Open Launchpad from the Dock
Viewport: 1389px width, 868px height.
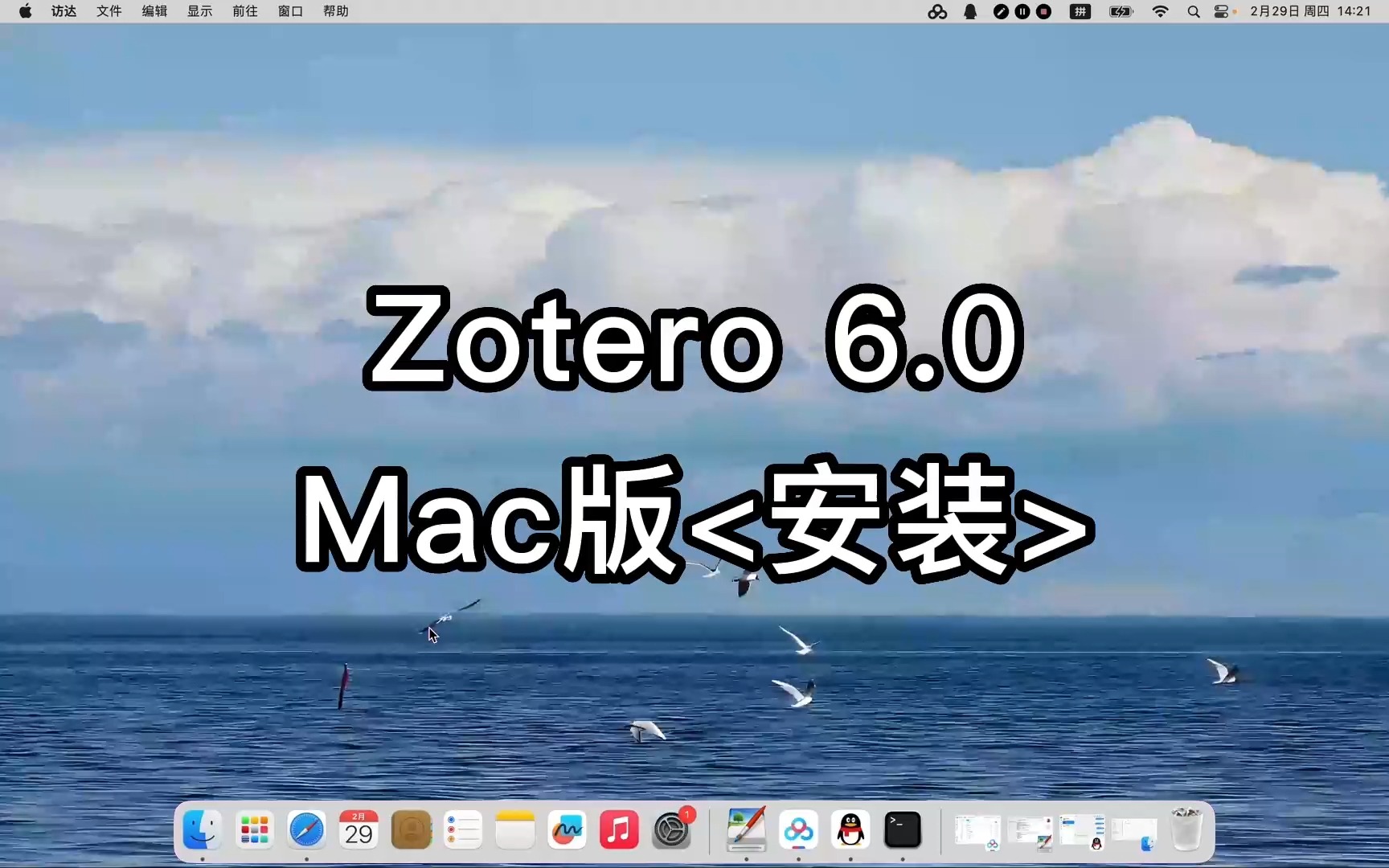click(x=254, y=830)
